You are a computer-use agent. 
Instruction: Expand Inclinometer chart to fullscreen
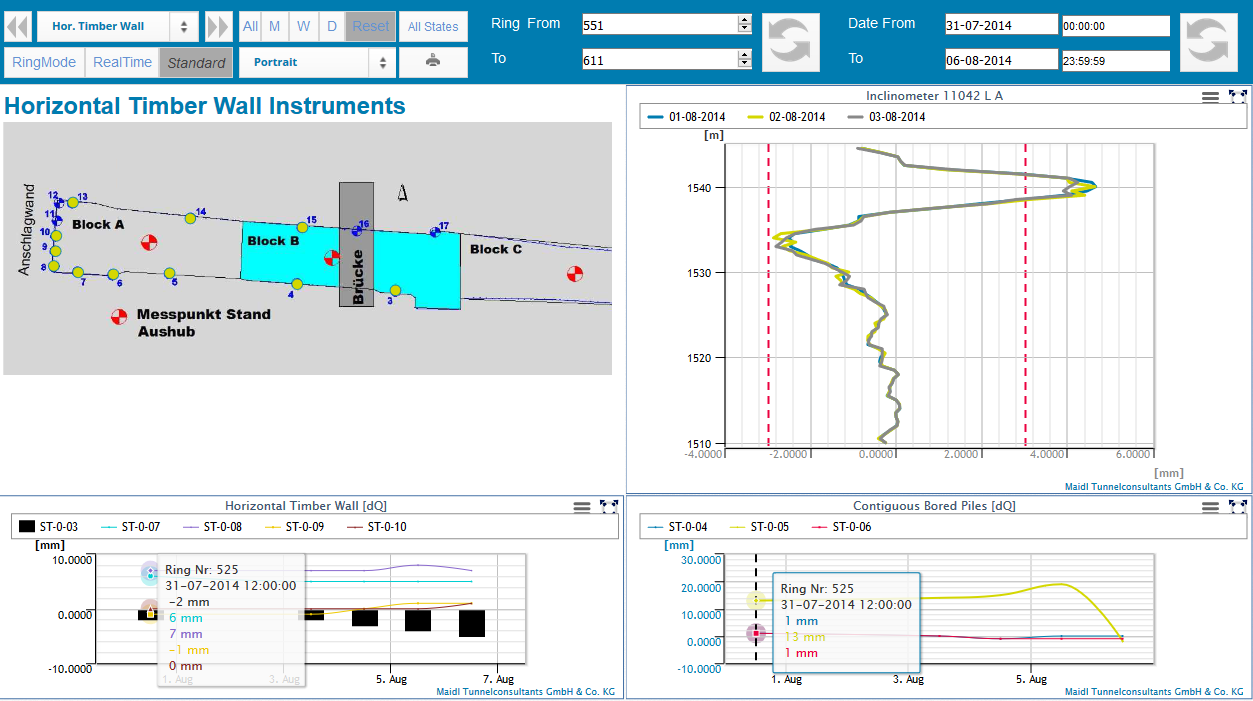(1236, 97)
